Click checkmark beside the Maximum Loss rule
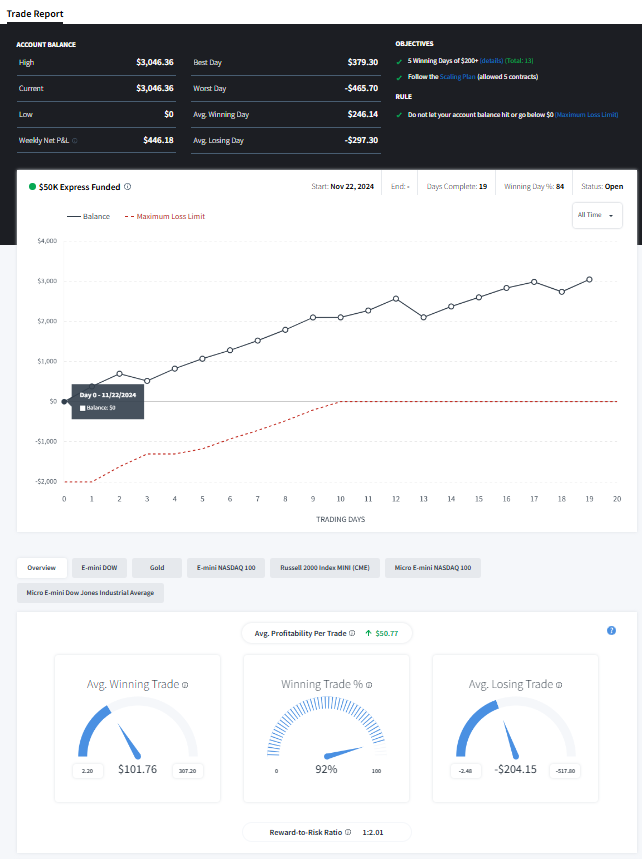 pos(399,115)
